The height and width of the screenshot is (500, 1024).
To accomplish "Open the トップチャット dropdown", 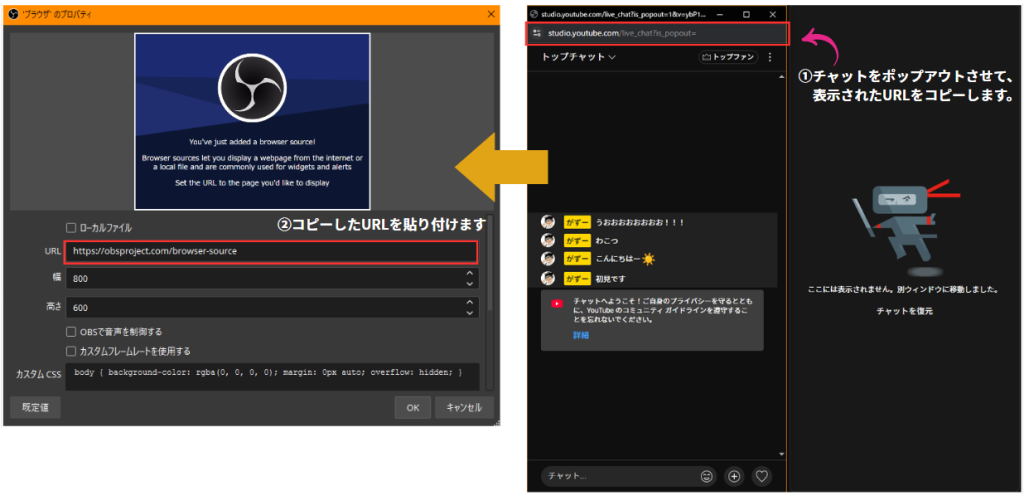I will point(579,57).
